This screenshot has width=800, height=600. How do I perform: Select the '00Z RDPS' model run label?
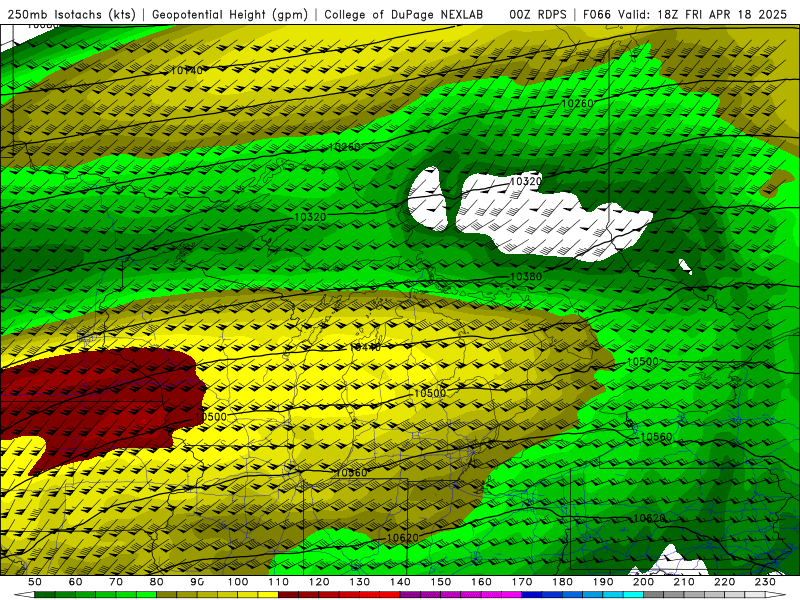click(538, 15)
